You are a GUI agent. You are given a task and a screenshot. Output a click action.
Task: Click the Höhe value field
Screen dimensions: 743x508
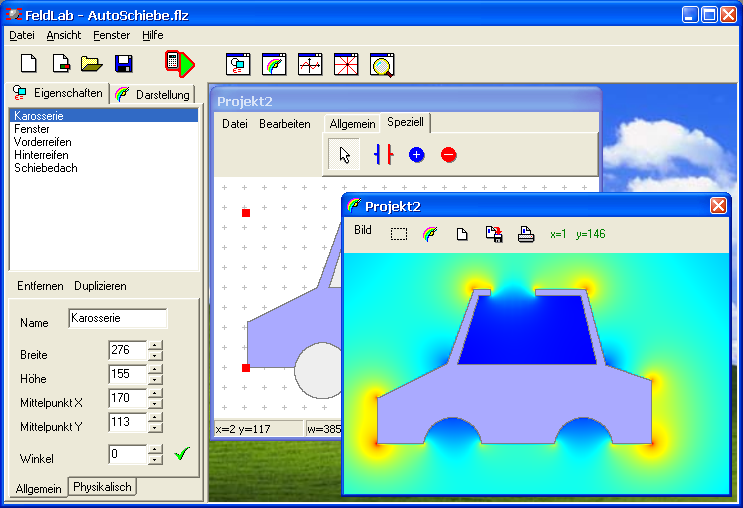tap(127, 374)
